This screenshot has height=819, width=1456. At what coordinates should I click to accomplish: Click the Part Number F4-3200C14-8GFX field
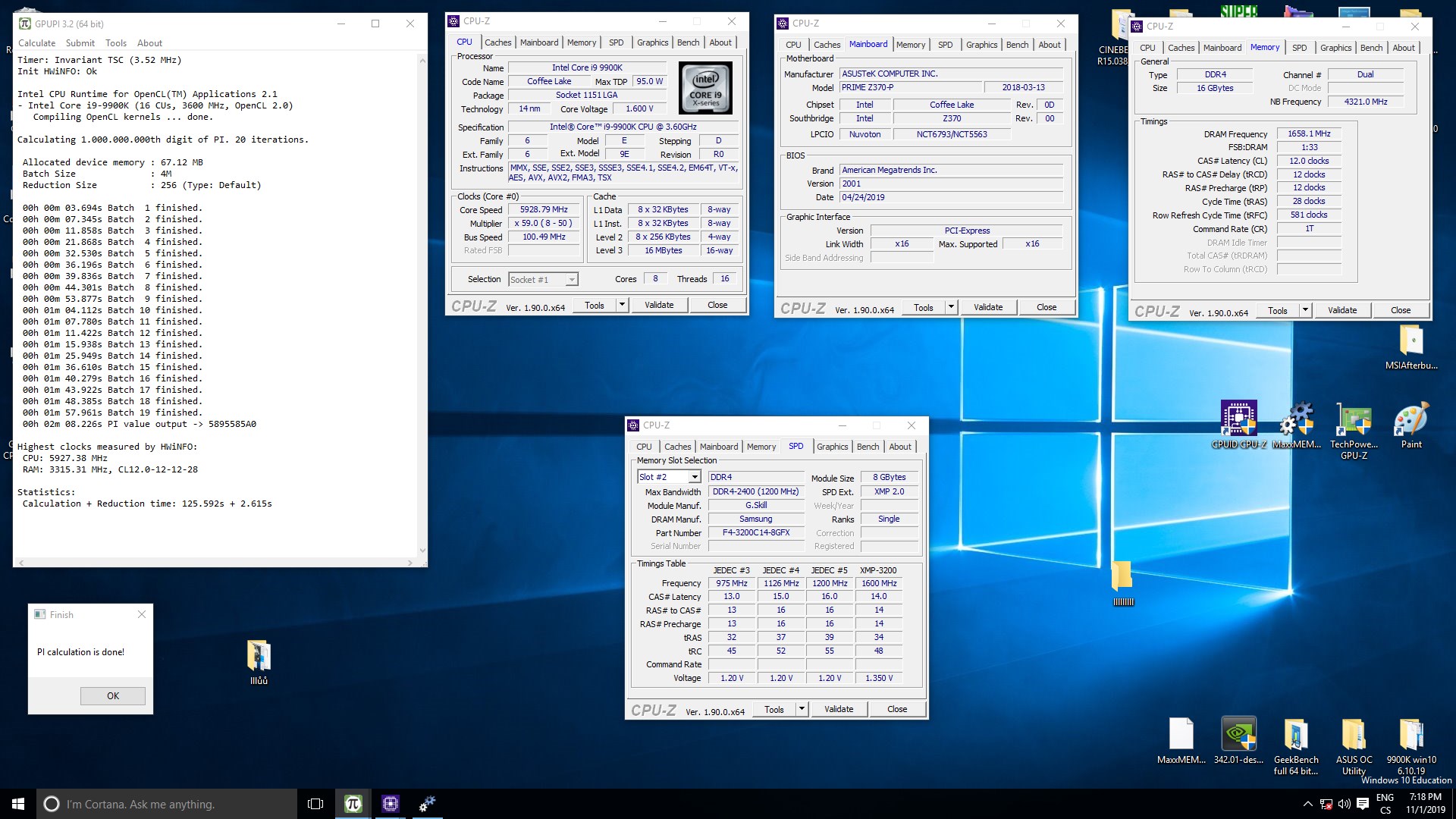click(x=756, y=532)
